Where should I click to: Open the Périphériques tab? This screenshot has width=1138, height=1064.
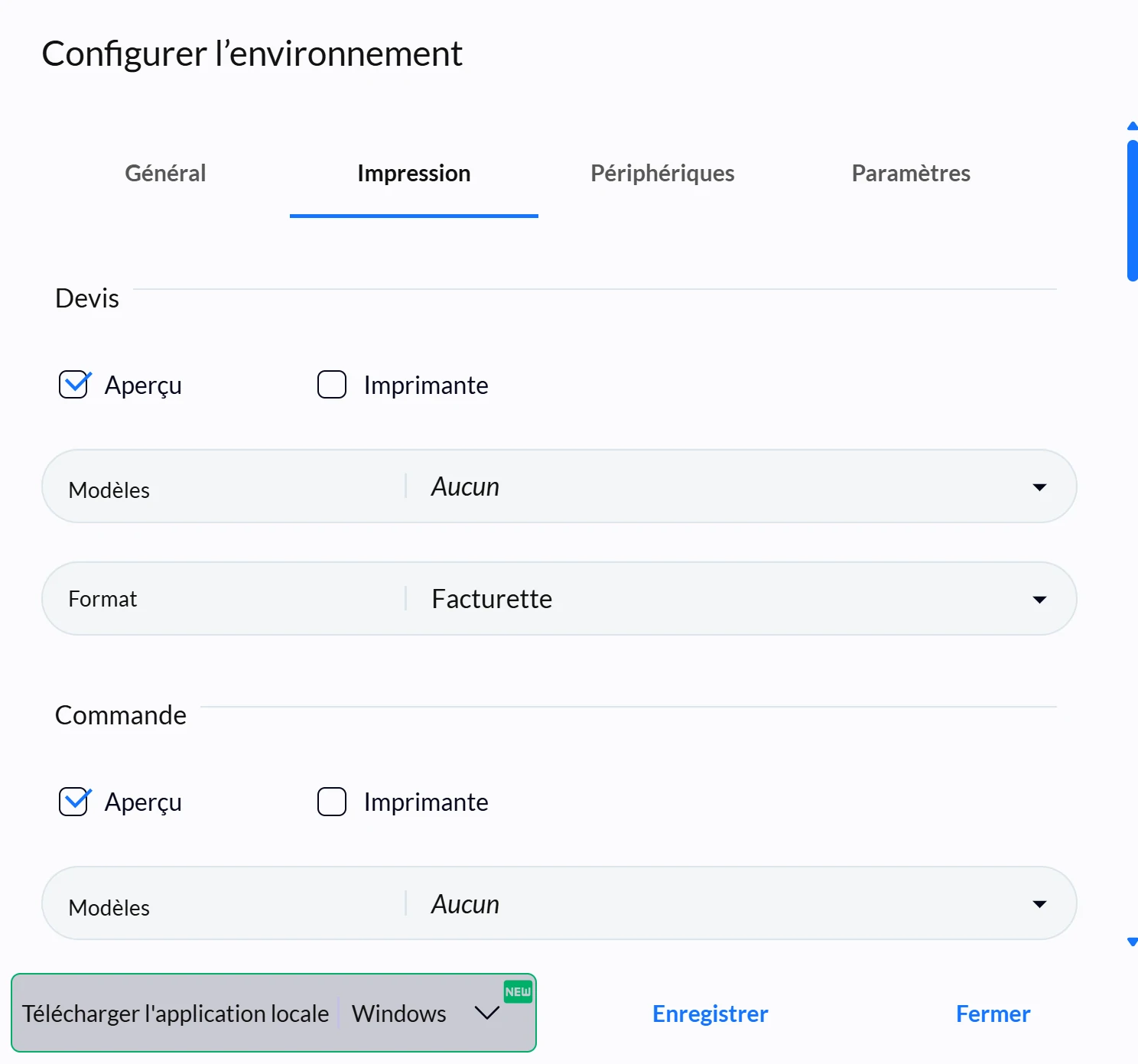(x=662, y=174)
